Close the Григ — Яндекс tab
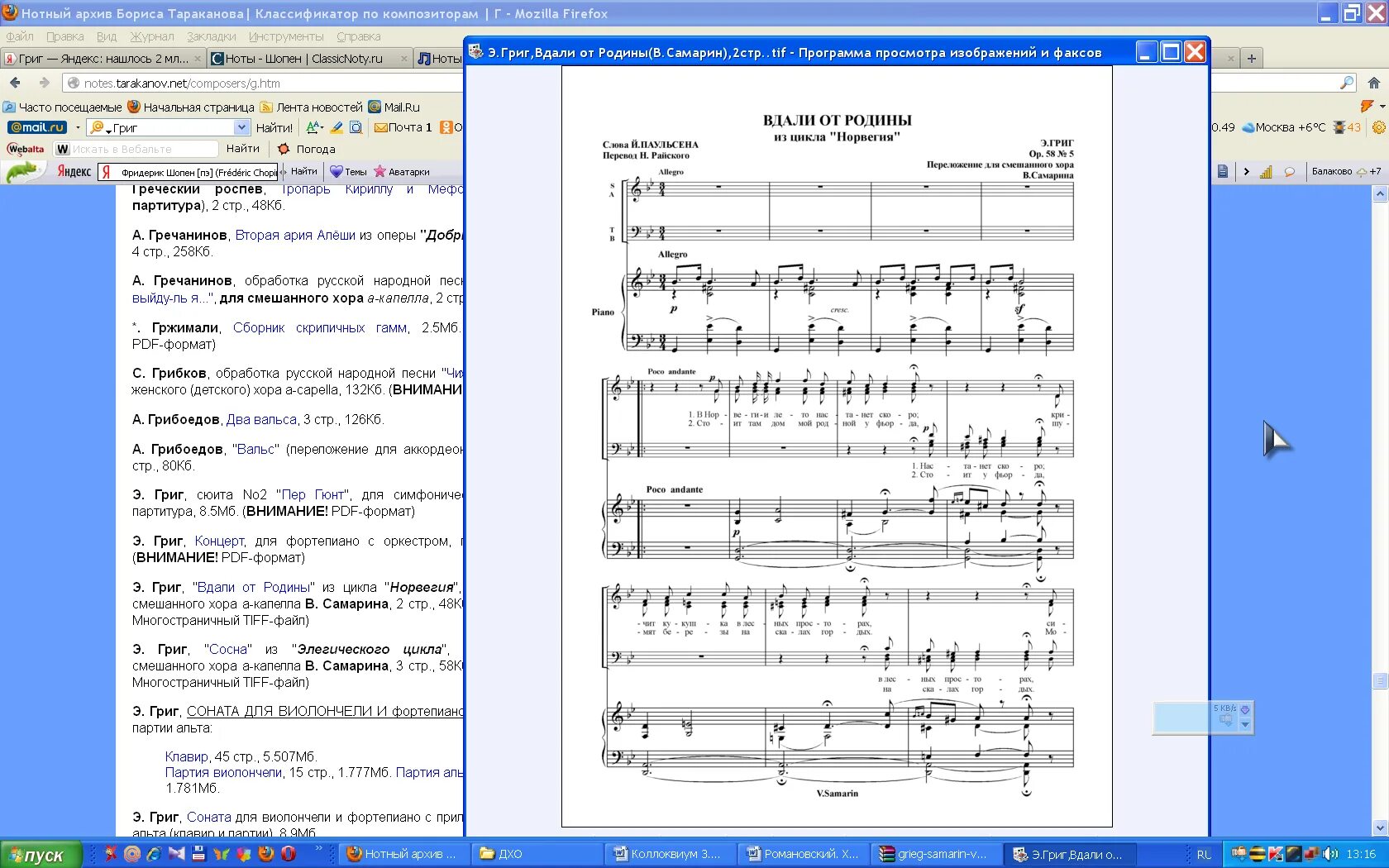1389x868 pixels. click(198, 59)
